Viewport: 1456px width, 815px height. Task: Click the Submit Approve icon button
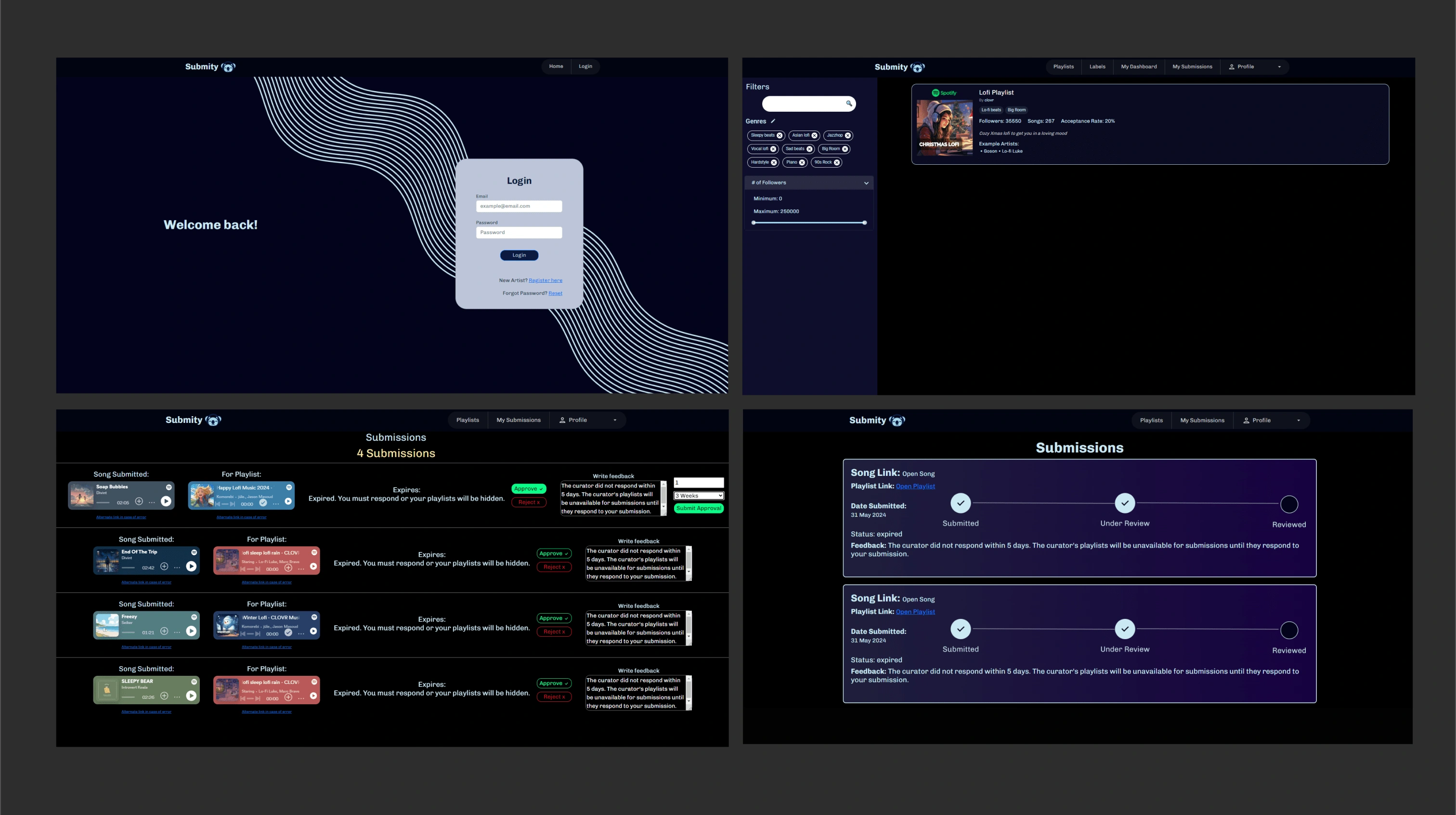[699, 508]
